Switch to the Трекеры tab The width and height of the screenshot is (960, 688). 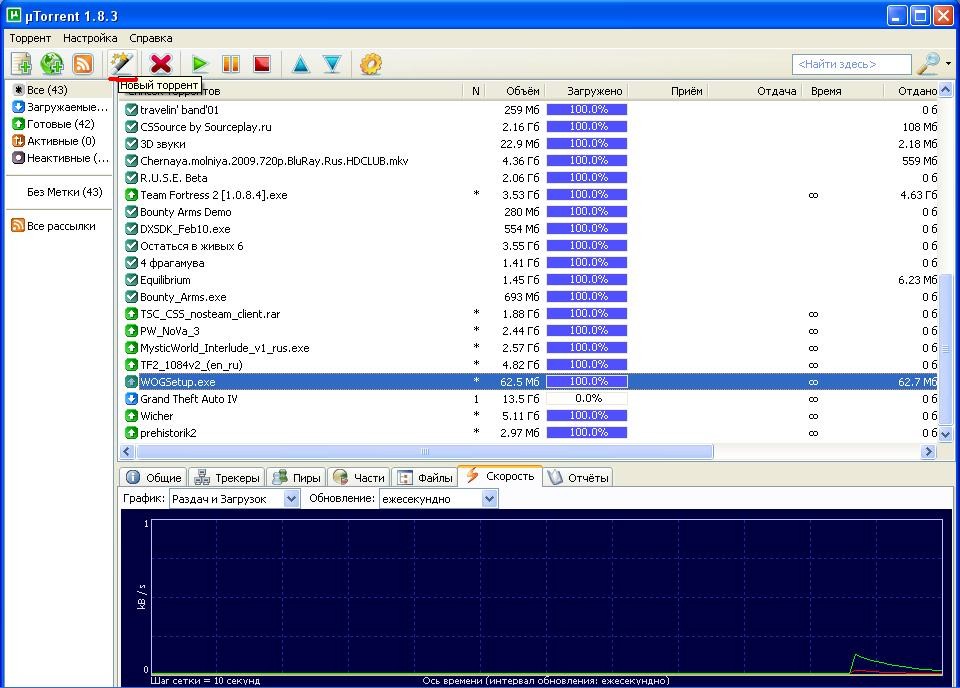click(x=227, y=477)
